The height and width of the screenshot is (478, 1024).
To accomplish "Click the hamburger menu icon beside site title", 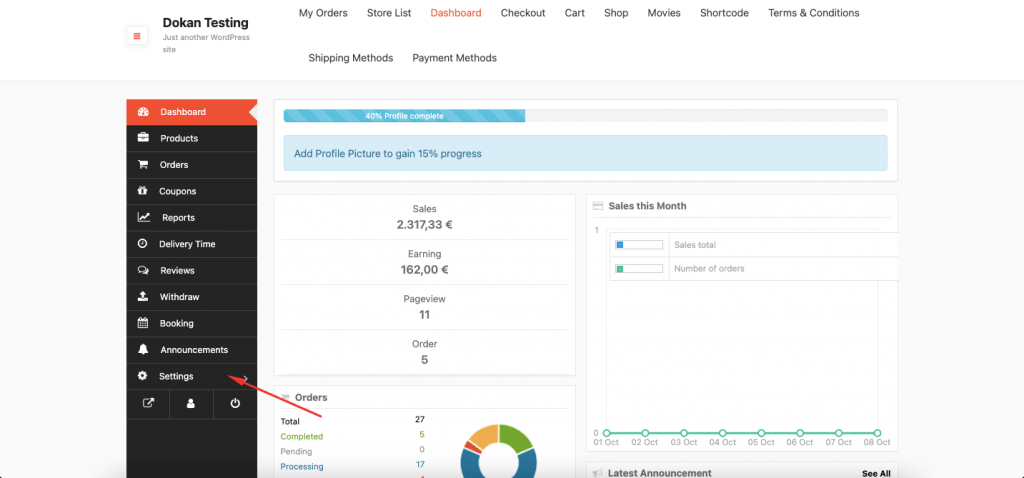I will point(137,36).
